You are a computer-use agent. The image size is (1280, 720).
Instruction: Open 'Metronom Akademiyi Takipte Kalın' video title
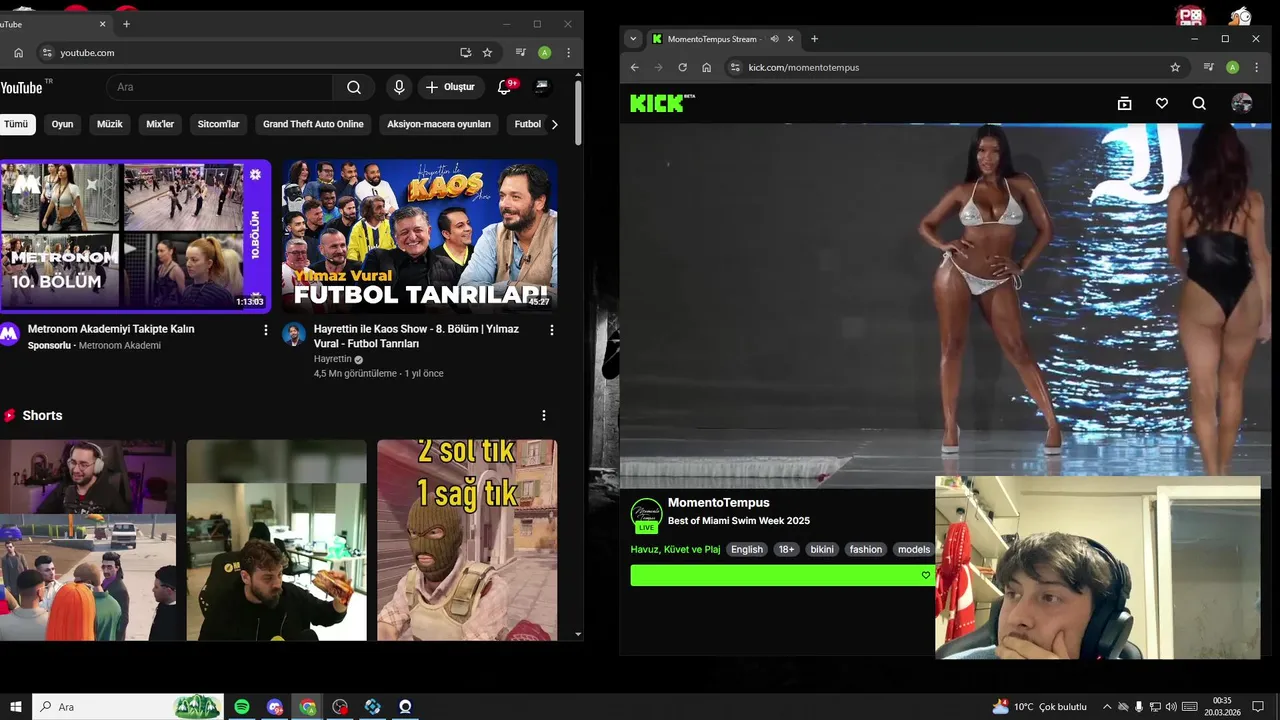pos(111,329)
